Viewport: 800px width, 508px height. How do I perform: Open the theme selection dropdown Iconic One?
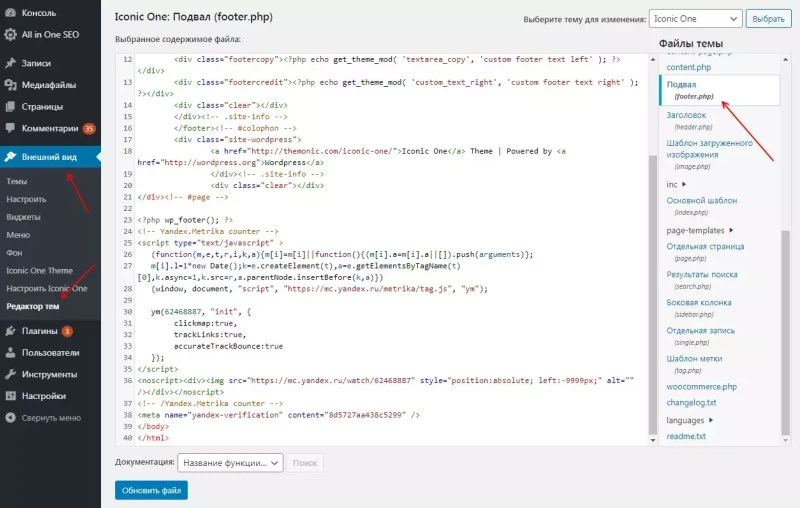click(x=695, y=19)
